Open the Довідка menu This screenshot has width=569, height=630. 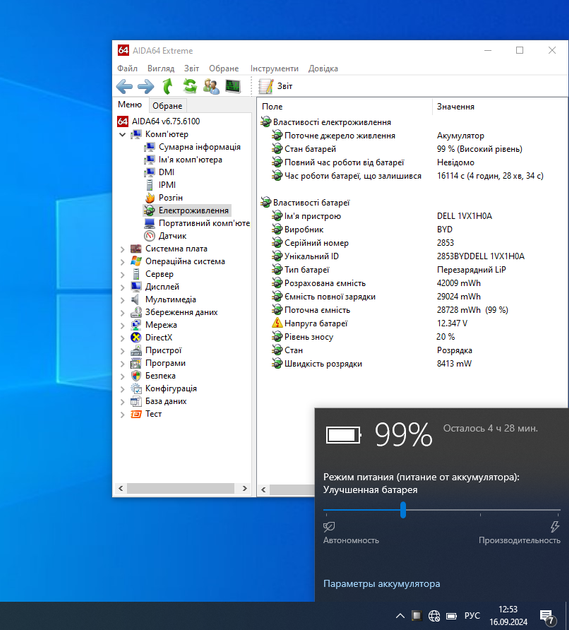(x=323, y=69)
